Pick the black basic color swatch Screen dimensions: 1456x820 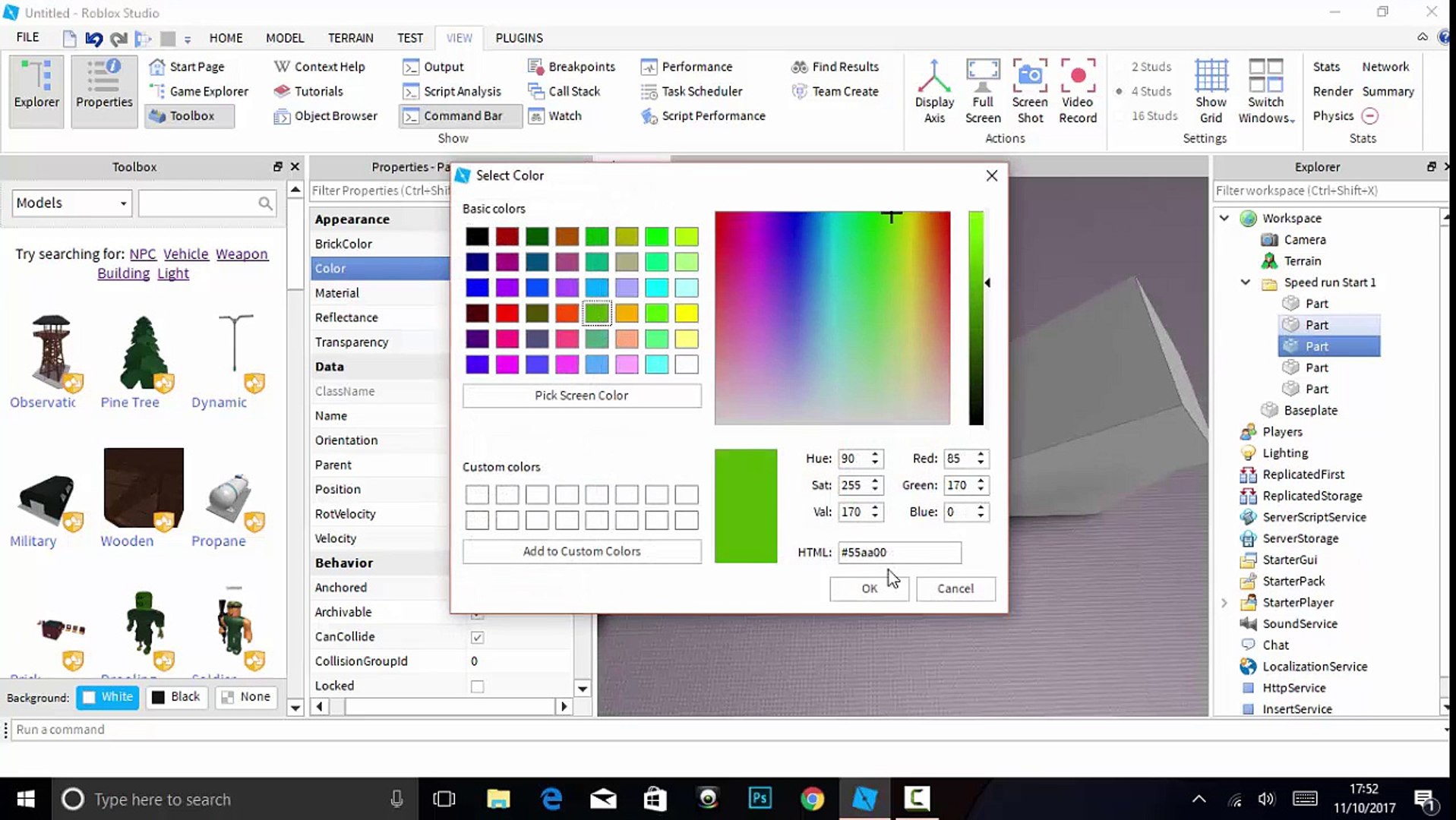(477, 237)
